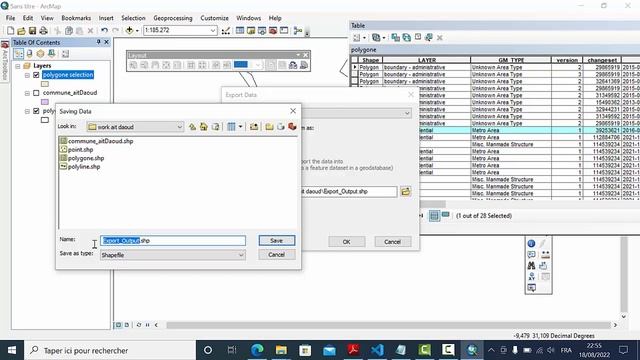The width and height of the screenshot is (640, 360).
Task: Open the Customize menu
Action: 214,18
